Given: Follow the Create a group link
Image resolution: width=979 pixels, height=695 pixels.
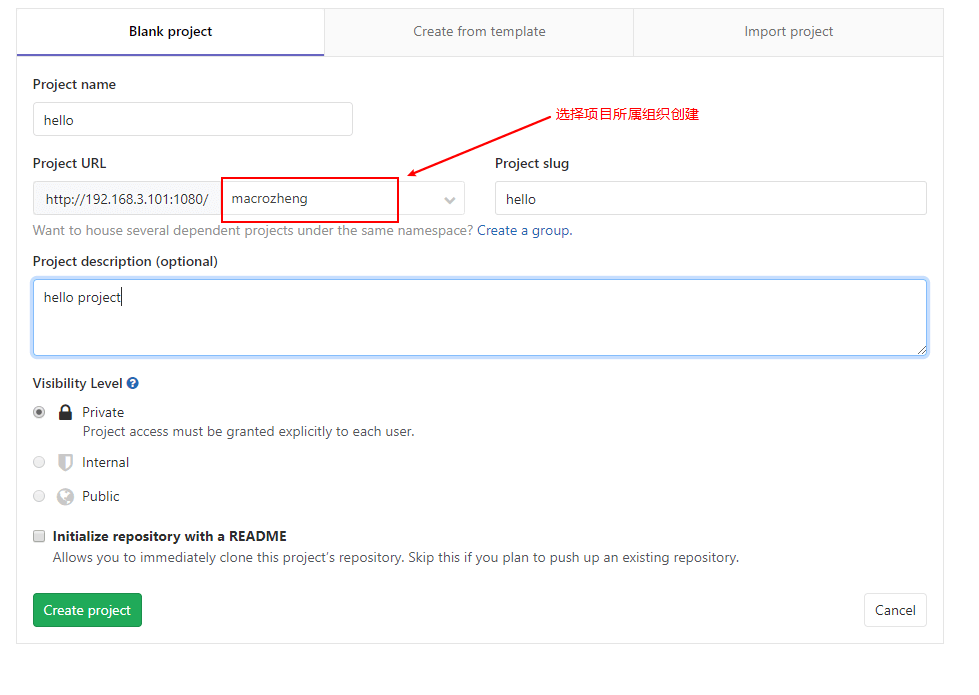Looking at the screenshot, I should pos(523,230).
